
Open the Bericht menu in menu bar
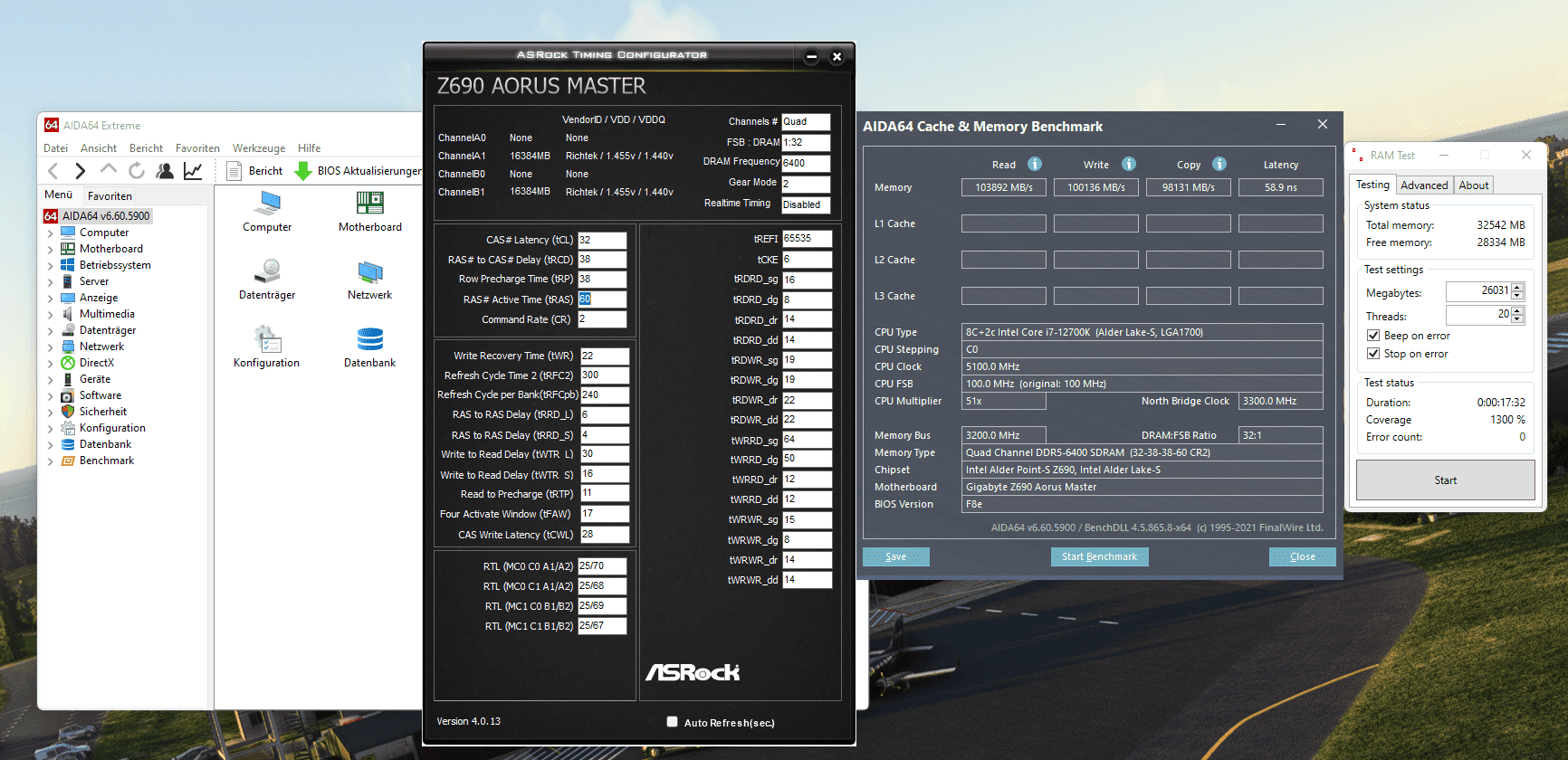click(146, 148)
